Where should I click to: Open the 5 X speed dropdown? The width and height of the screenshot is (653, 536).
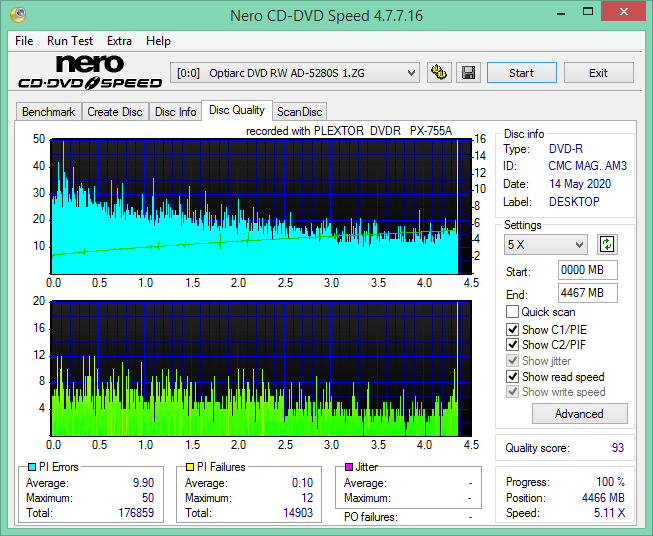pos(546,244)
